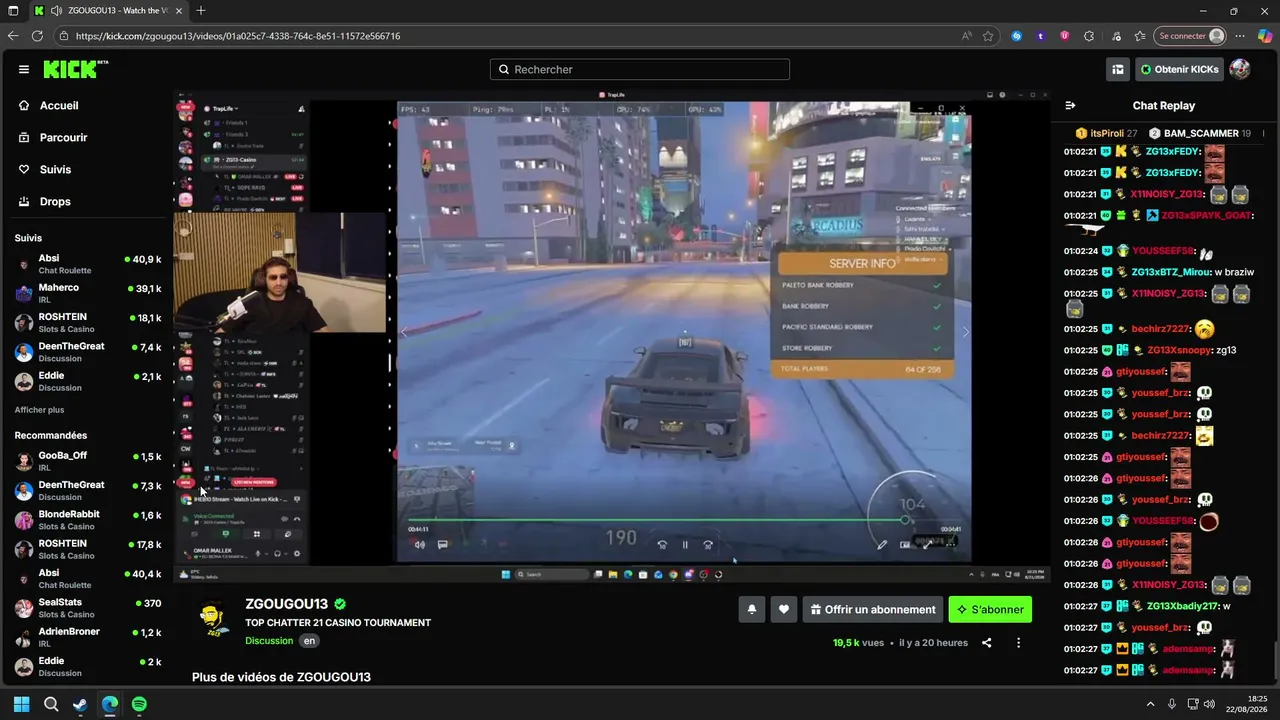Click the browser address bar URL
Image resolution: width=1280 pixels, height=720 pixels.
tap(238, 36)
